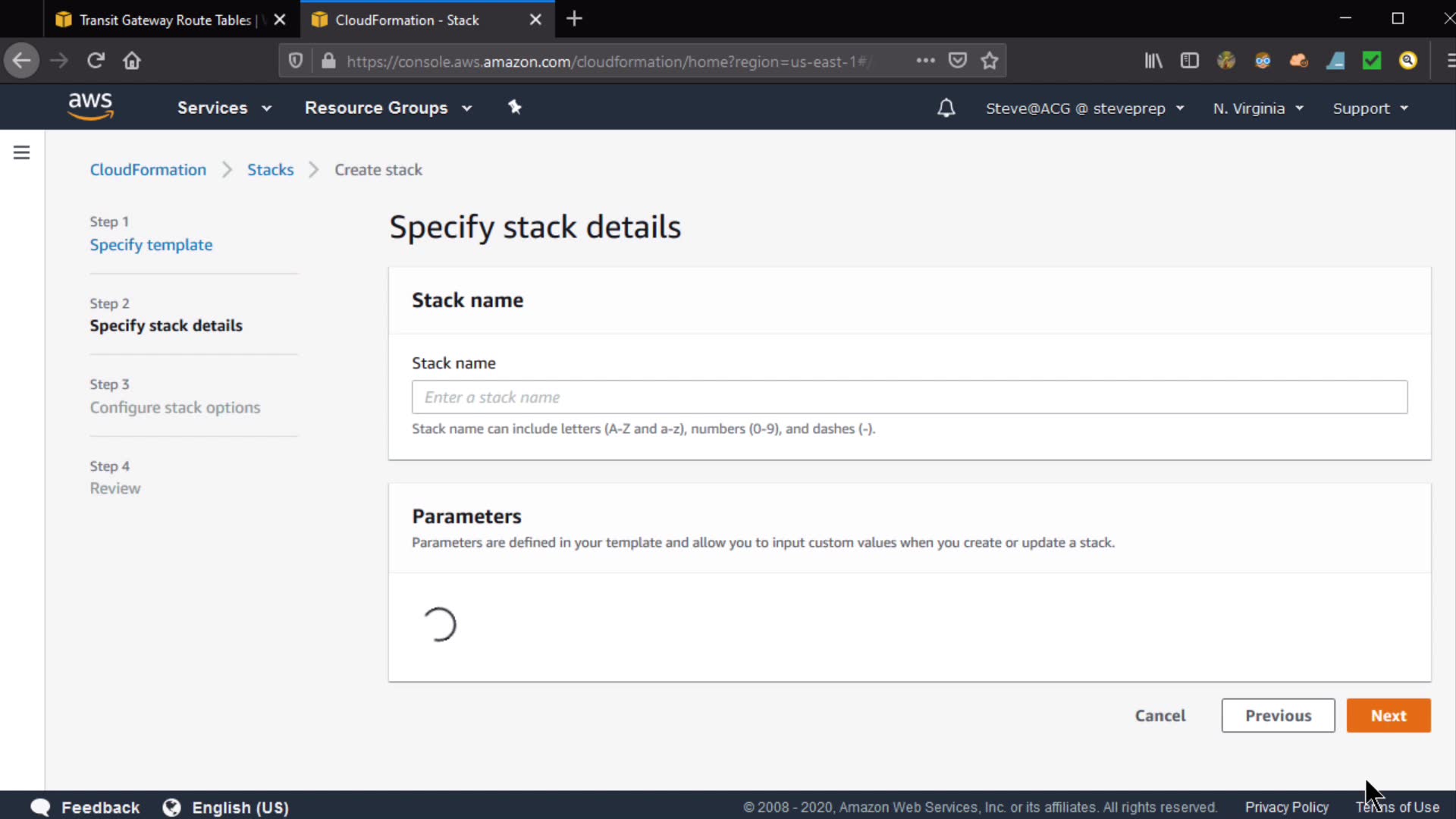1456x819 pixels.
Task: Click the browser reload page icon
Action: tap(96, 61)
